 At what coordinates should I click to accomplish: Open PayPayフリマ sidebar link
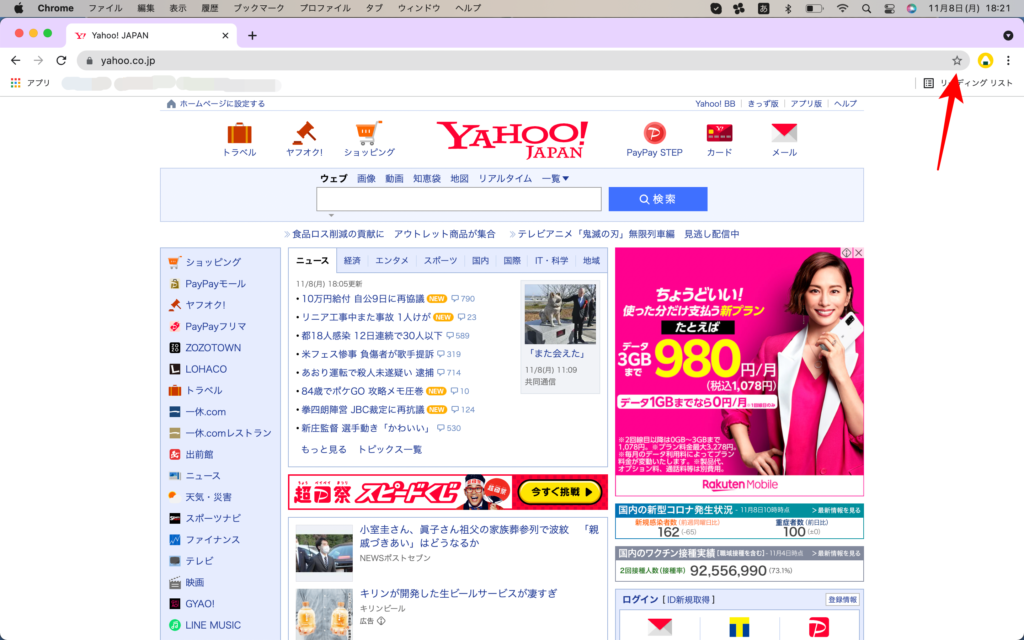215,327
